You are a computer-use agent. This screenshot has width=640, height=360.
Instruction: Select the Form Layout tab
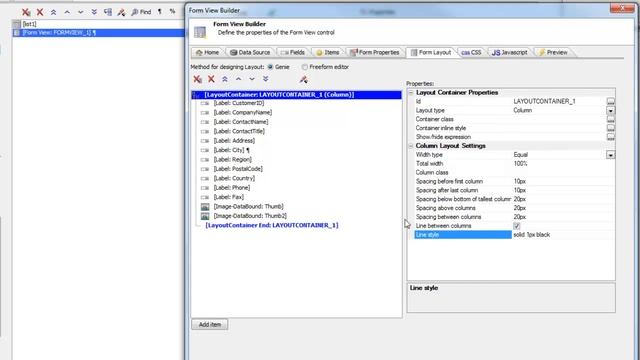click(431, 53)
